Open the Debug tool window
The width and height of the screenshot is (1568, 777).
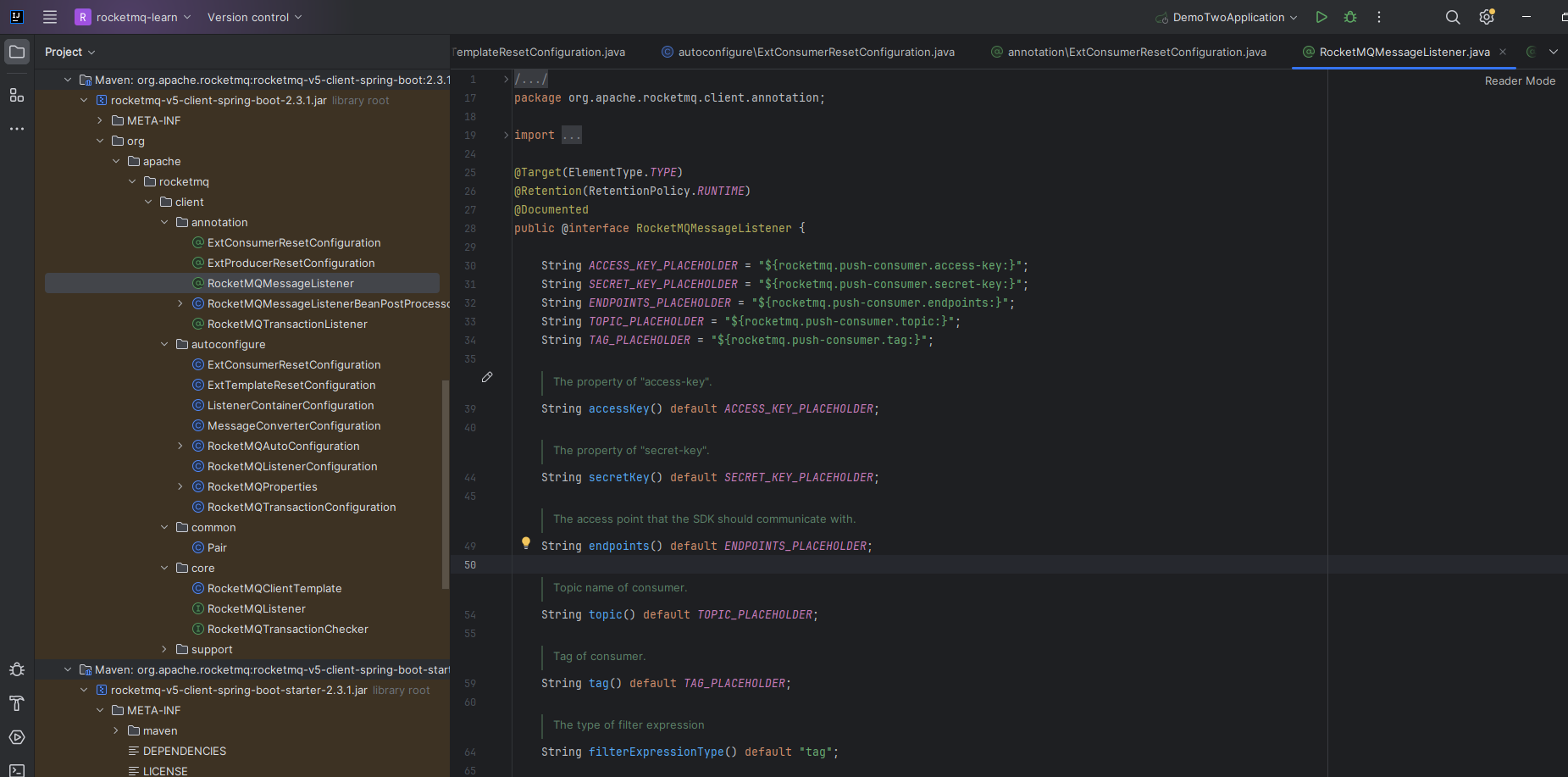(17, 669)
